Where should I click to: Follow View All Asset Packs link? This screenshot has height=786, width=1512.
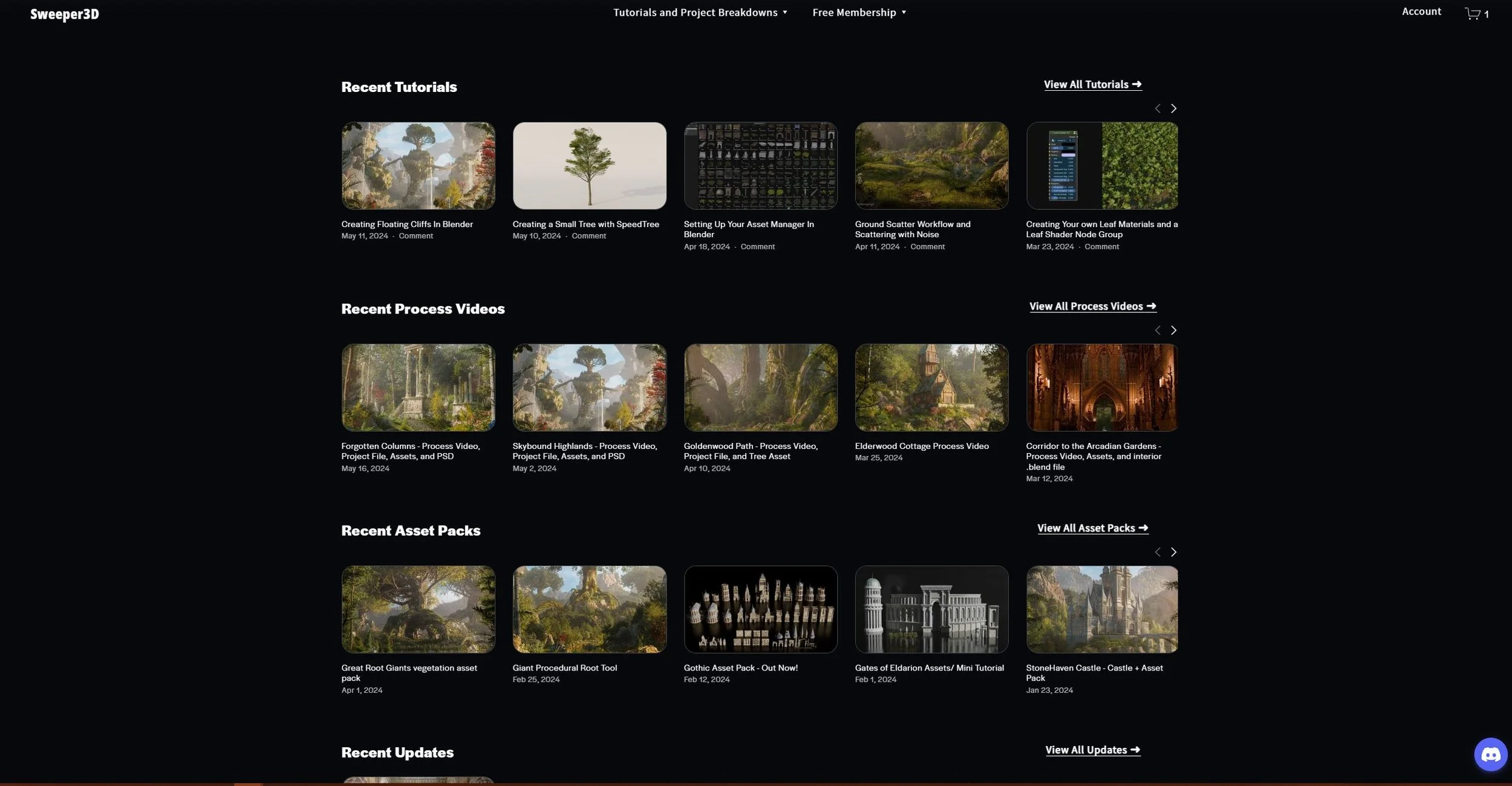coord(1092,528)
